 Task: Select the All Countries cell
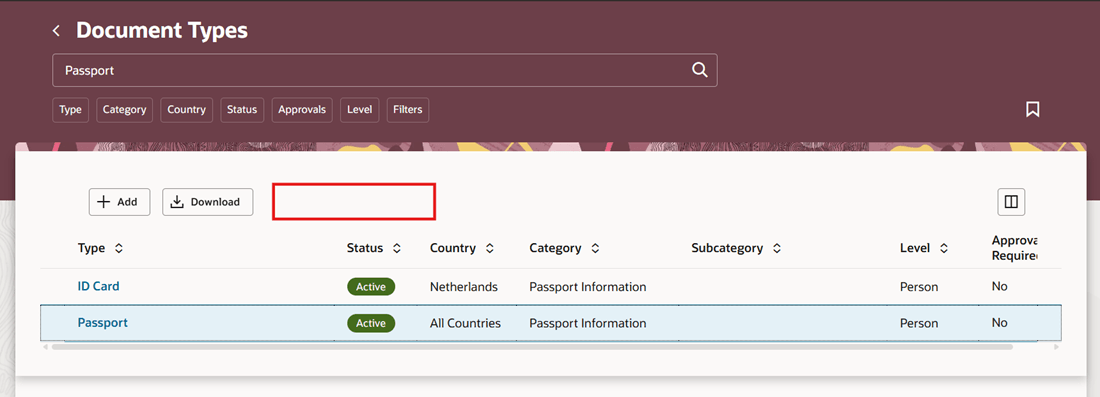465,323
